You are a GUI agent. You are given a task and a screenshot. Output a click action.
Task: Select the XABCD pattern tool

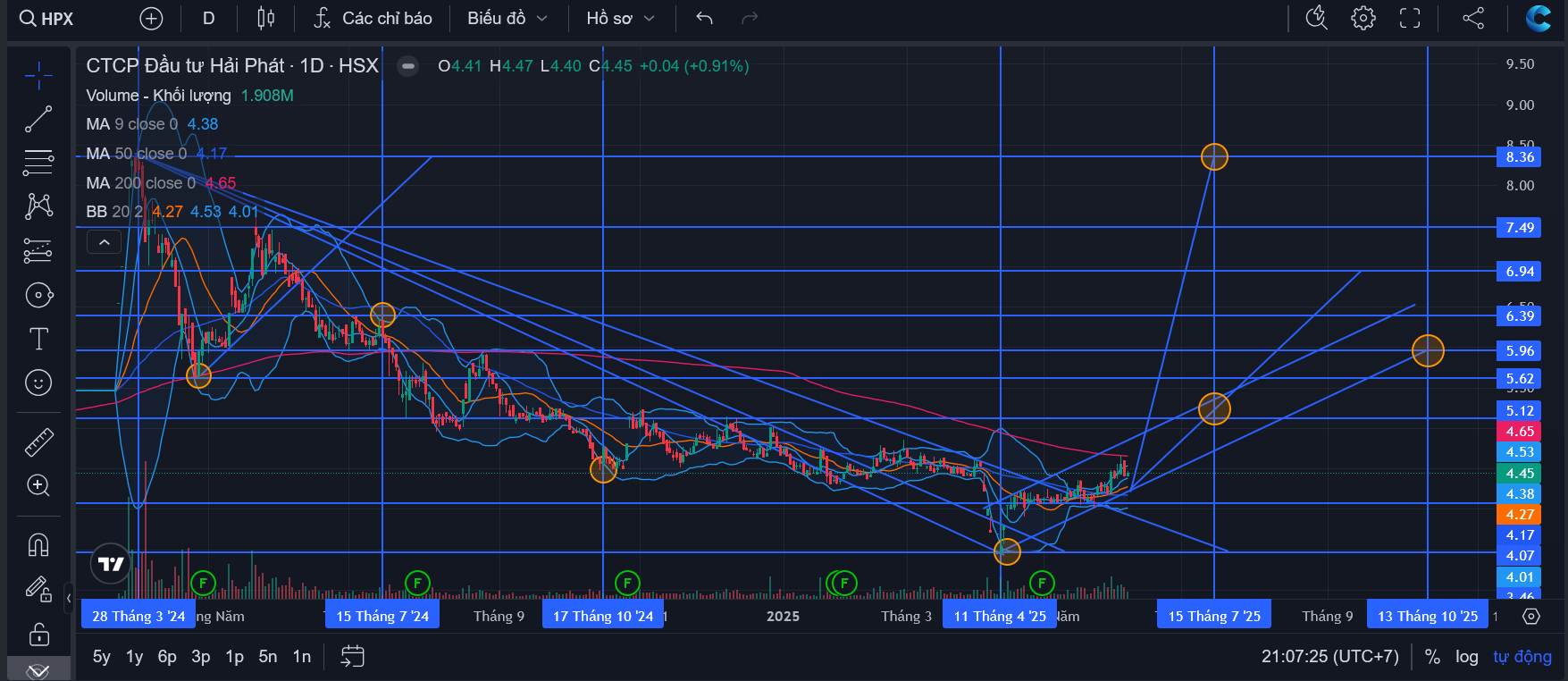point(38,206)
